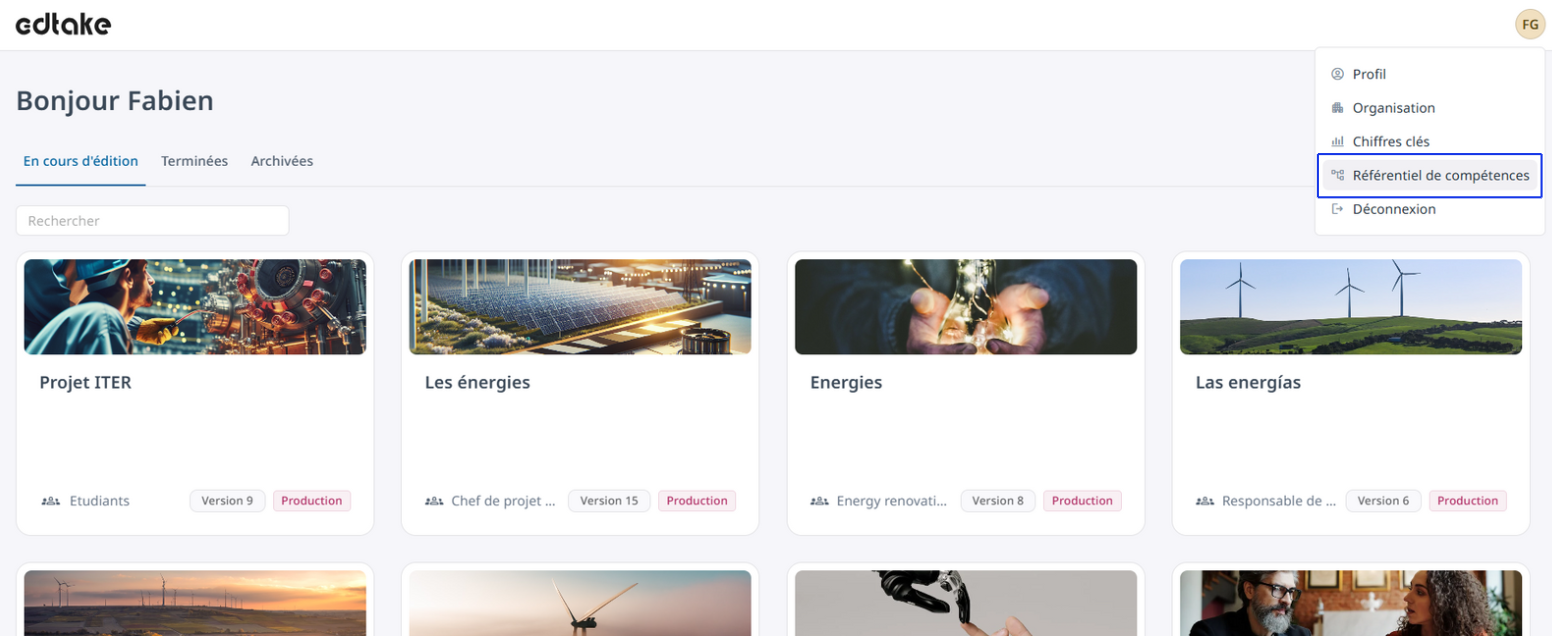Click the audience icon beside Etudiants
1552x636 pixels.
51,501
